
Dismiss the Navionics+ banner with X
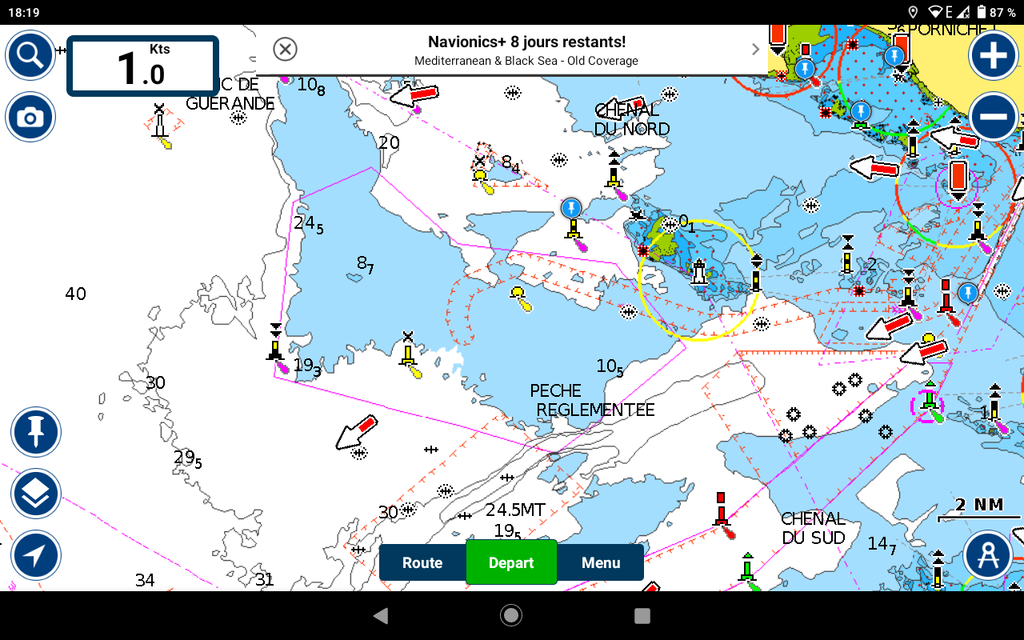tap(285, 49)
